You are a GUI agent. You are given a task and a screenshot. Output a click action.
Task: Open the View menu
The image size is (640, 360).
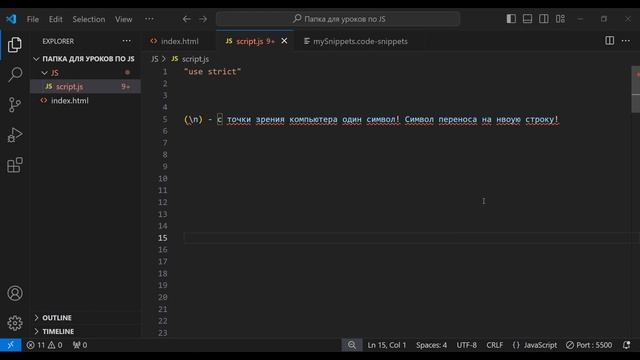coord(123,19)
